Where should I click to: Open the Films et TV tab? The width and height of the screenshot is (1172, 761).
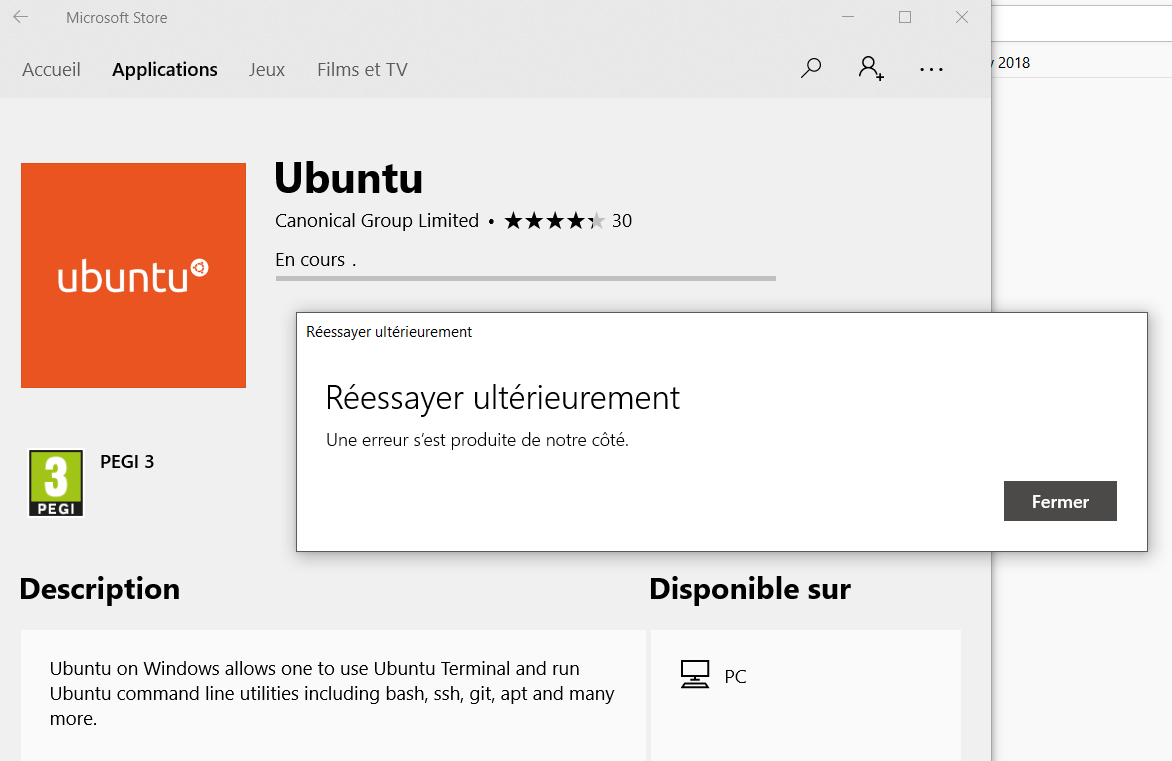[x=362, y=70]
